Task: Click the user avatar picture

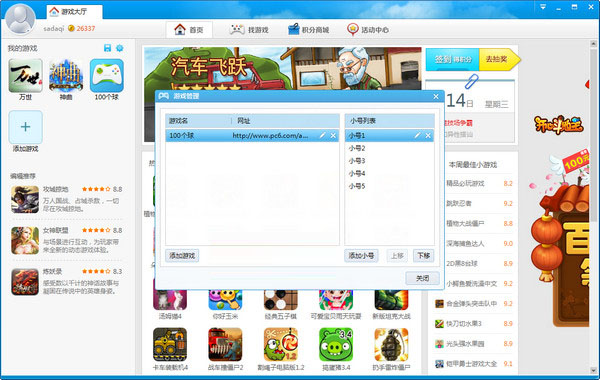Action: pos(20,18)
